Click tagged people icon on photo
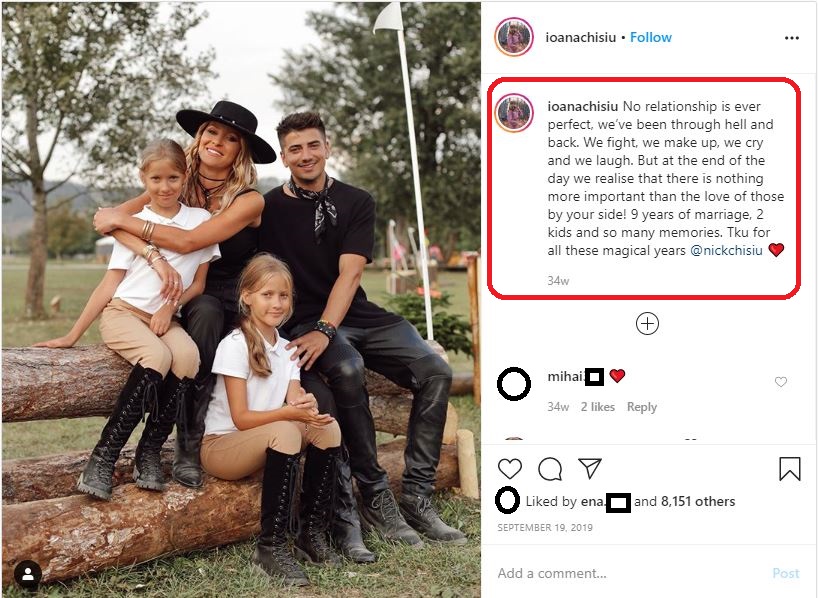 click(28, 574)
